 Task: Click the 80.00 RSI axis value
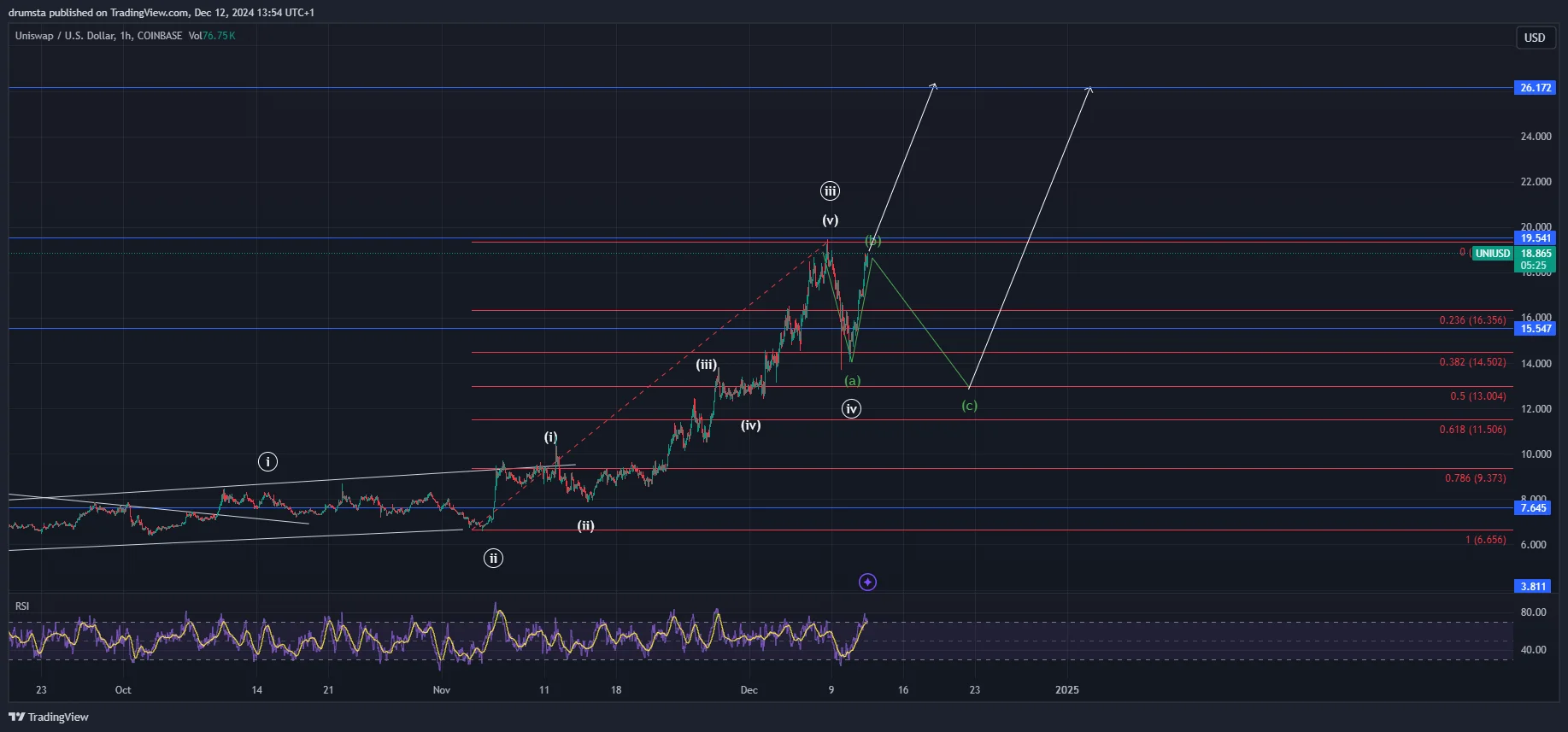tap(1533, 612)
